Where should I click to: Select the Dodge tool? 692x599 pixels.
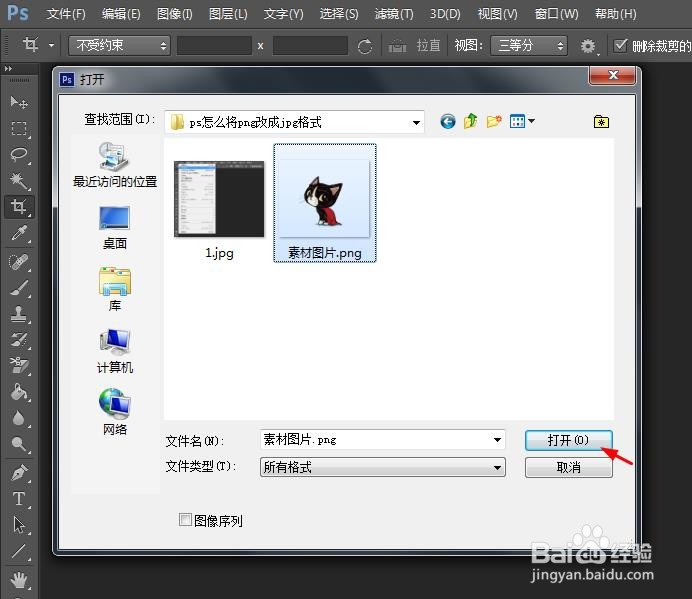click(19, 444)
